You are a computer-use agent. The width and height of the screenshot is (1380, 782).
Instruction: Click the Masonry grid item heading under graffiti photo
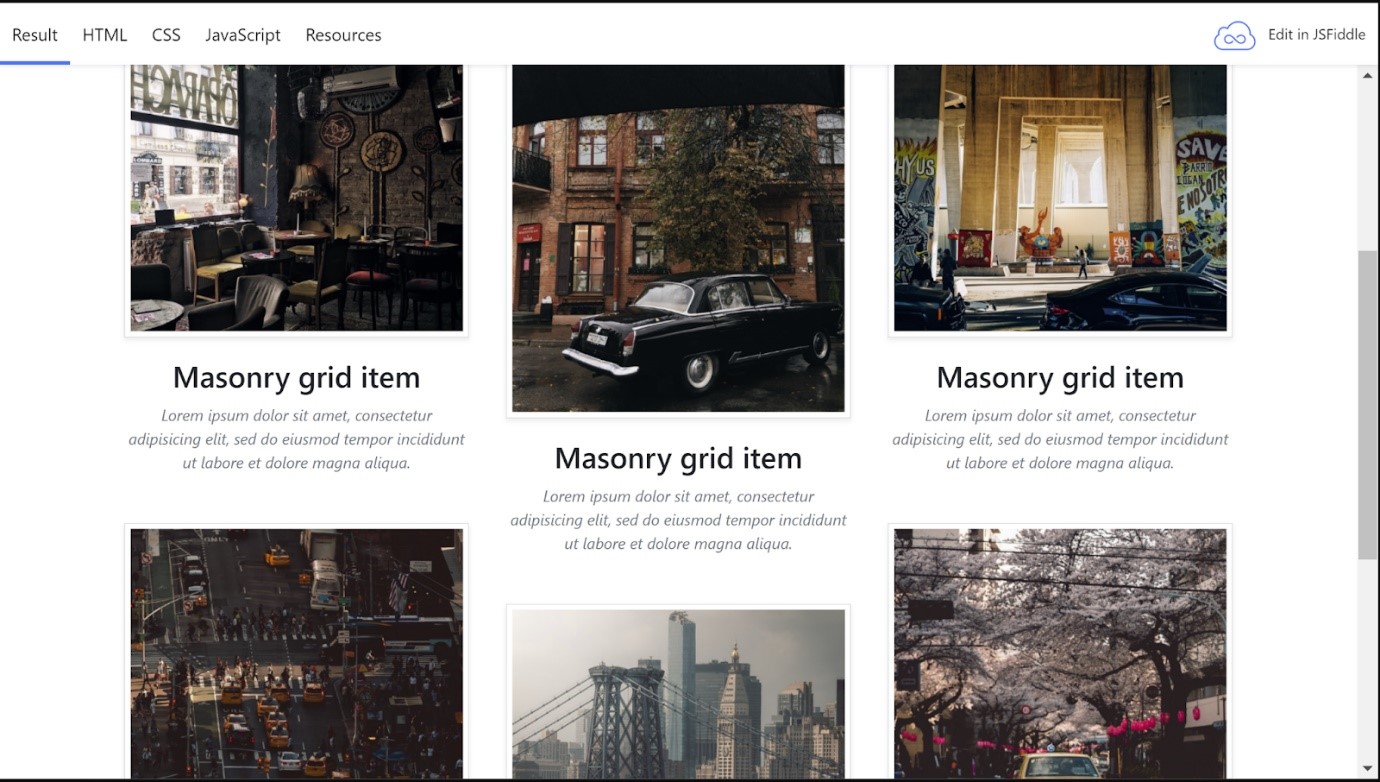point(1060,378)
